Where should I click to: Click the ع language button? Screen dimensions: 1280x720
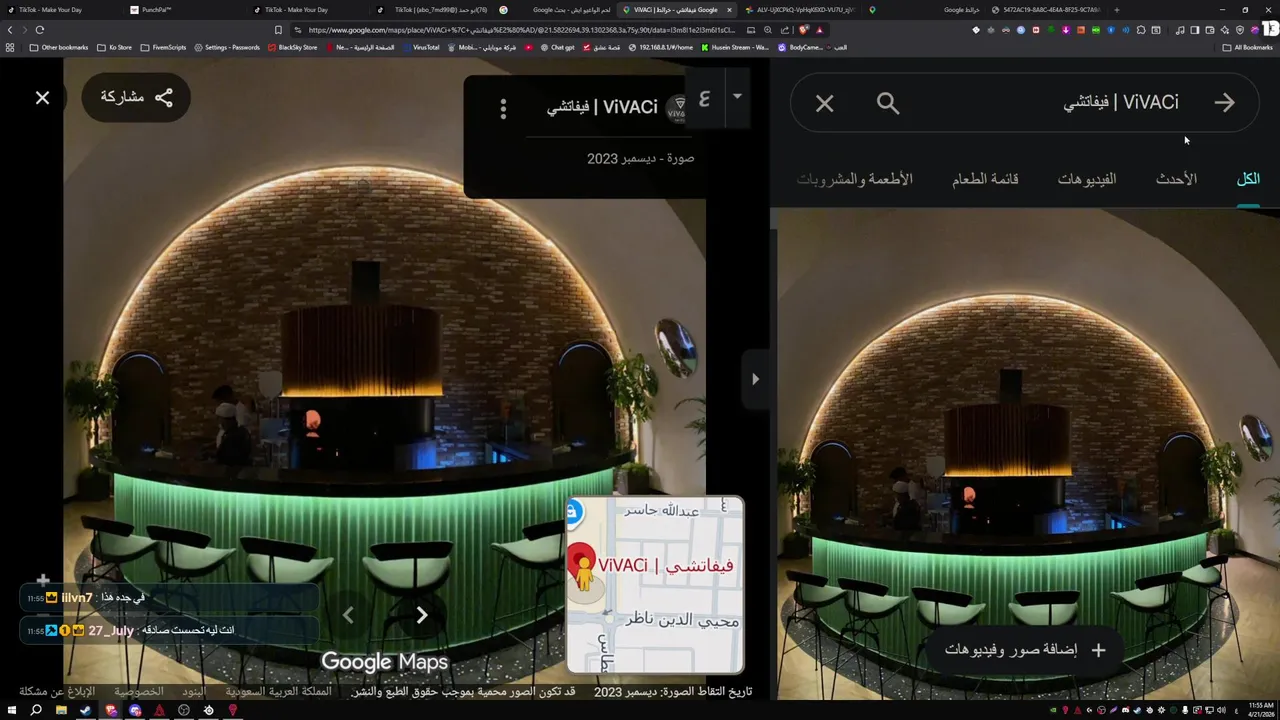click(704, 98)
